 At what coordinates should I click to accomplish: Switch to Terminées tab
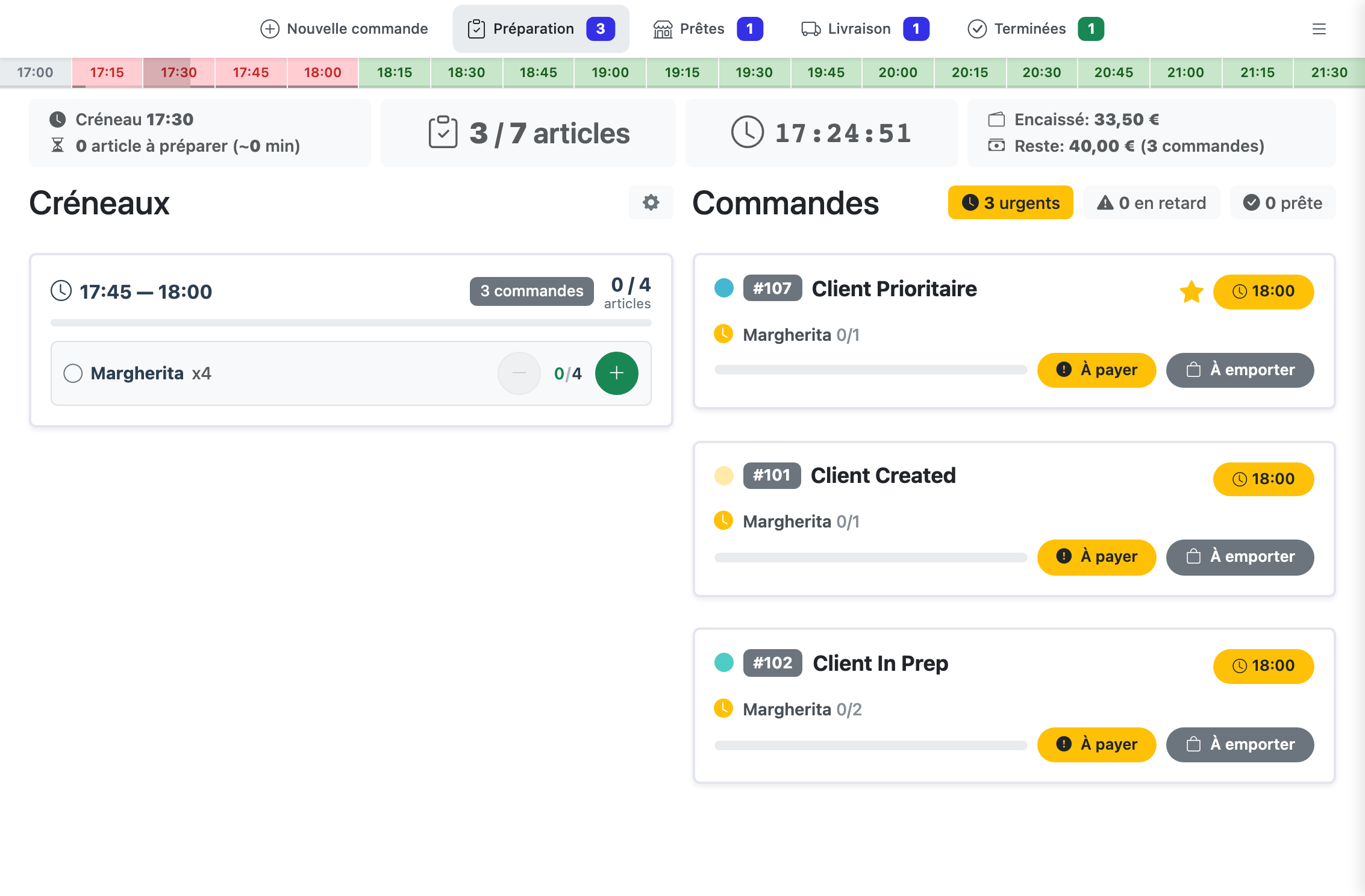(1035, 29)
